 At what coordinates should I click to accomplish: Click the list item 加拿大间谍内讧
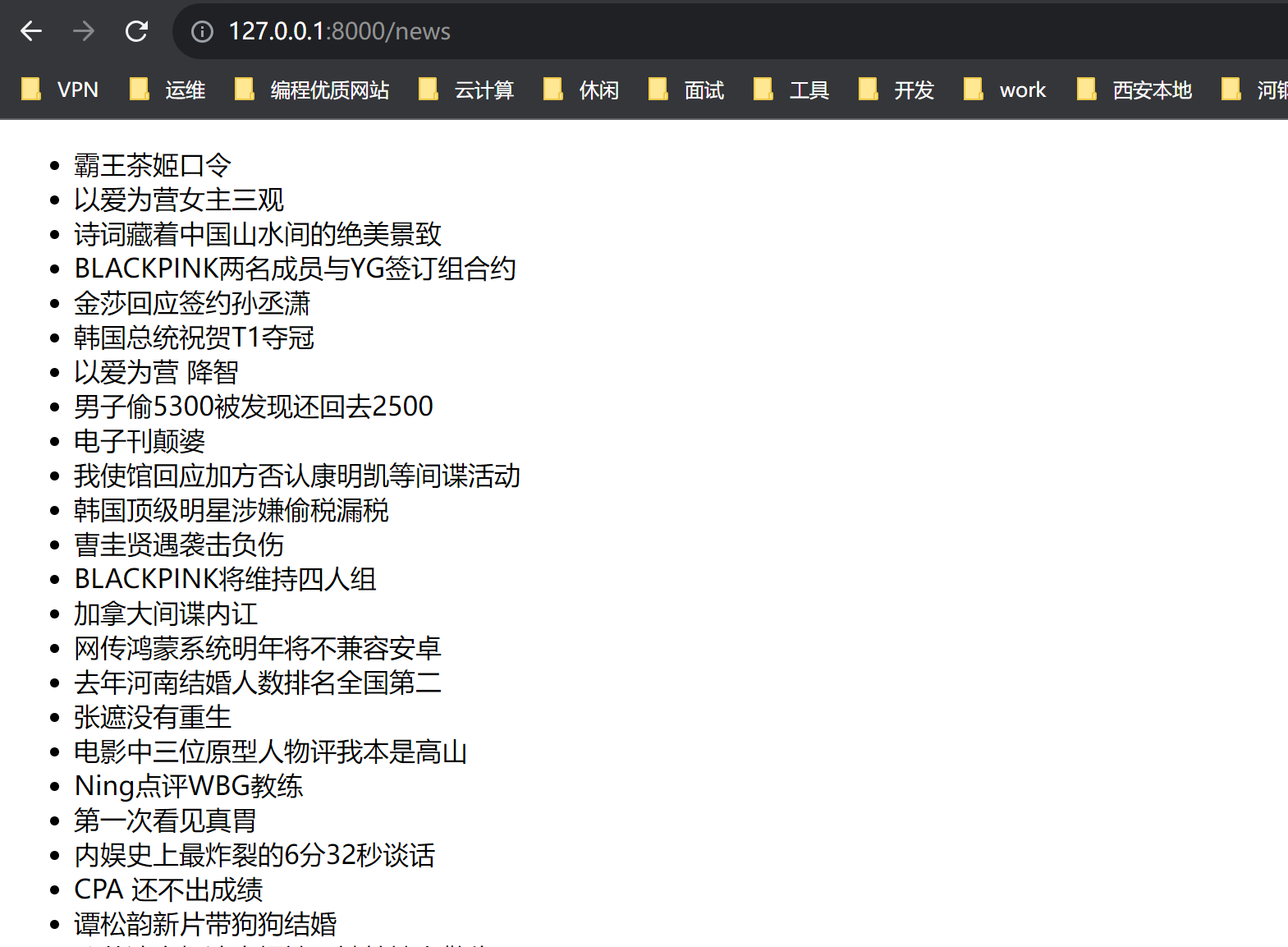point(166,614)
